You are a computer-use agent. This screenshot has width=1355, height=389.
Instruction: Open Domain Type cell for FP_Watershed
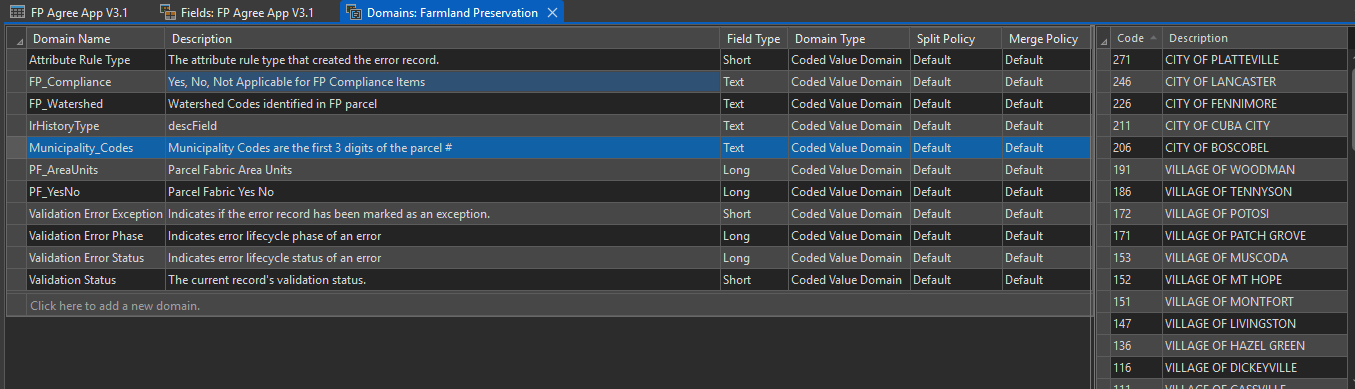coord(848,104)
